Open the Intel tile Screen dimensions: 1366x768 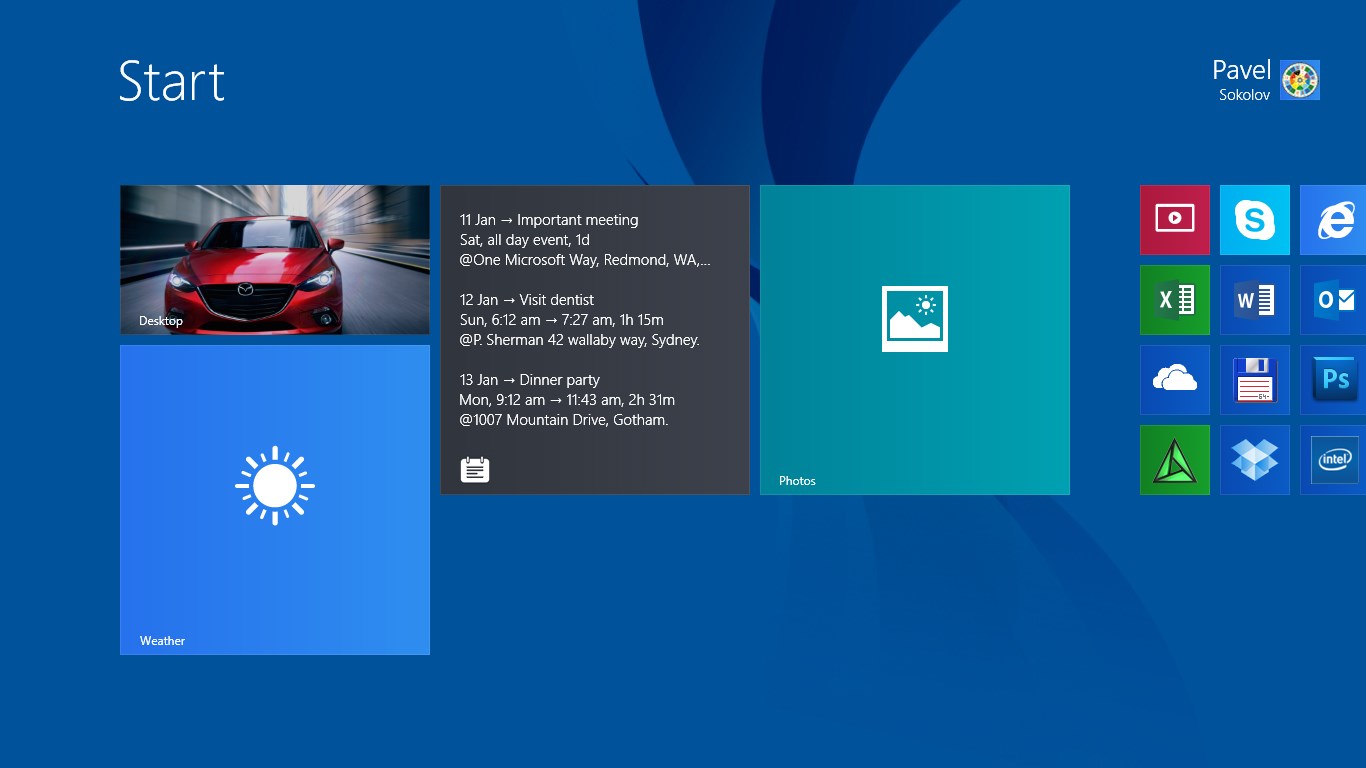pyautogui.click(x=1334, y=460)
